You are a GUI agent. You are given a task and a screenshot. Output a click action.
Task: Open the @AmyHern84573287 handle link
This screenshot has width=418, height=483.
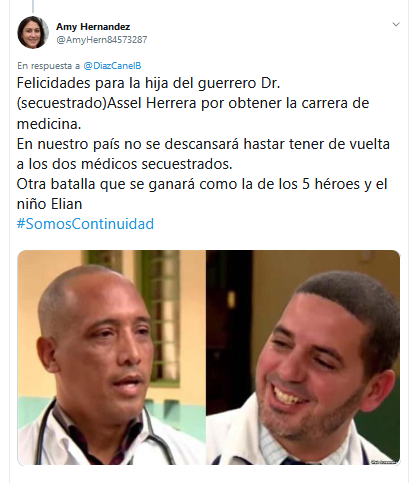102,40
